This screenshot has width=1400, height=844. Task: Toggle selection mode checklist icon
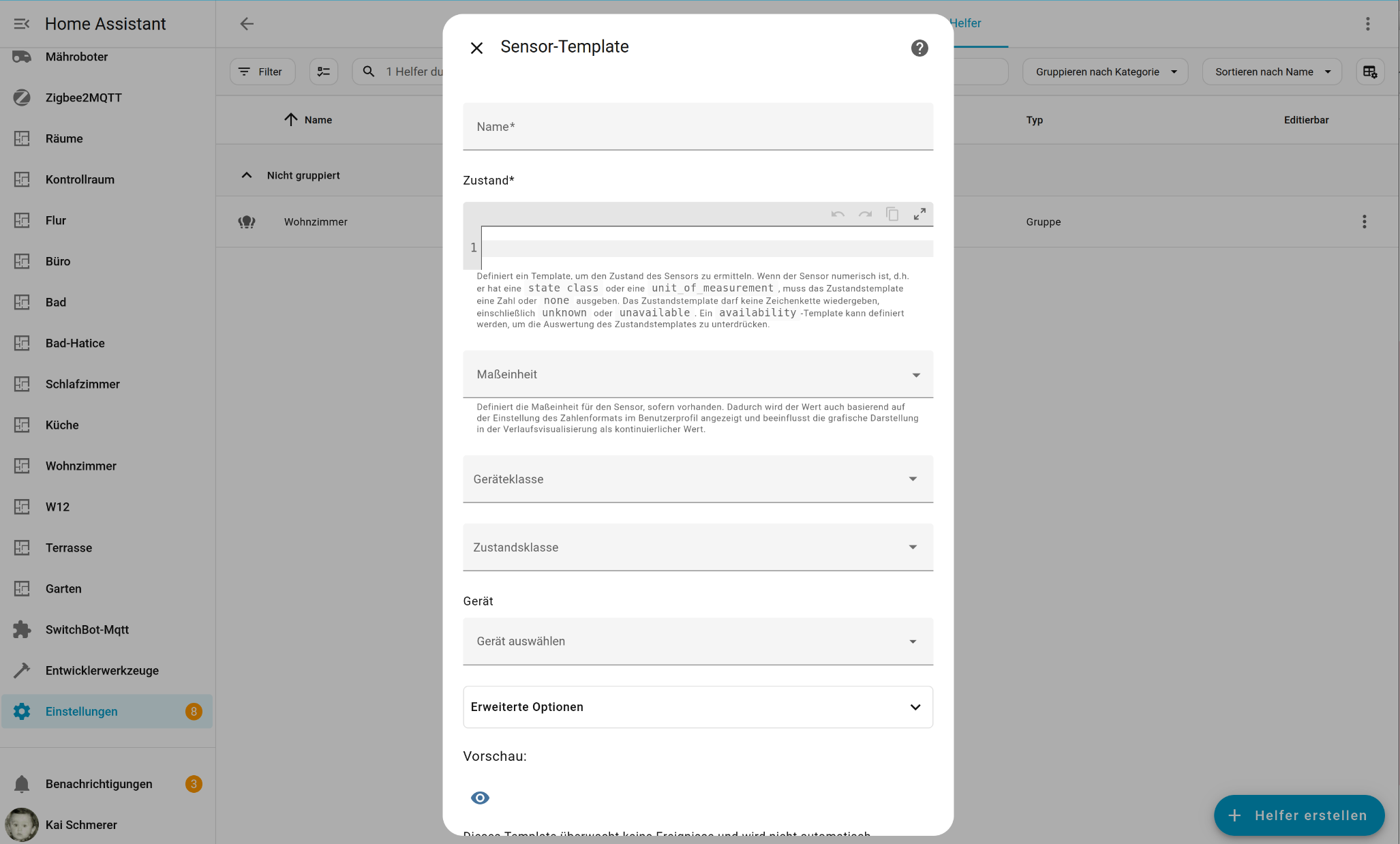(x=324, y=72)
